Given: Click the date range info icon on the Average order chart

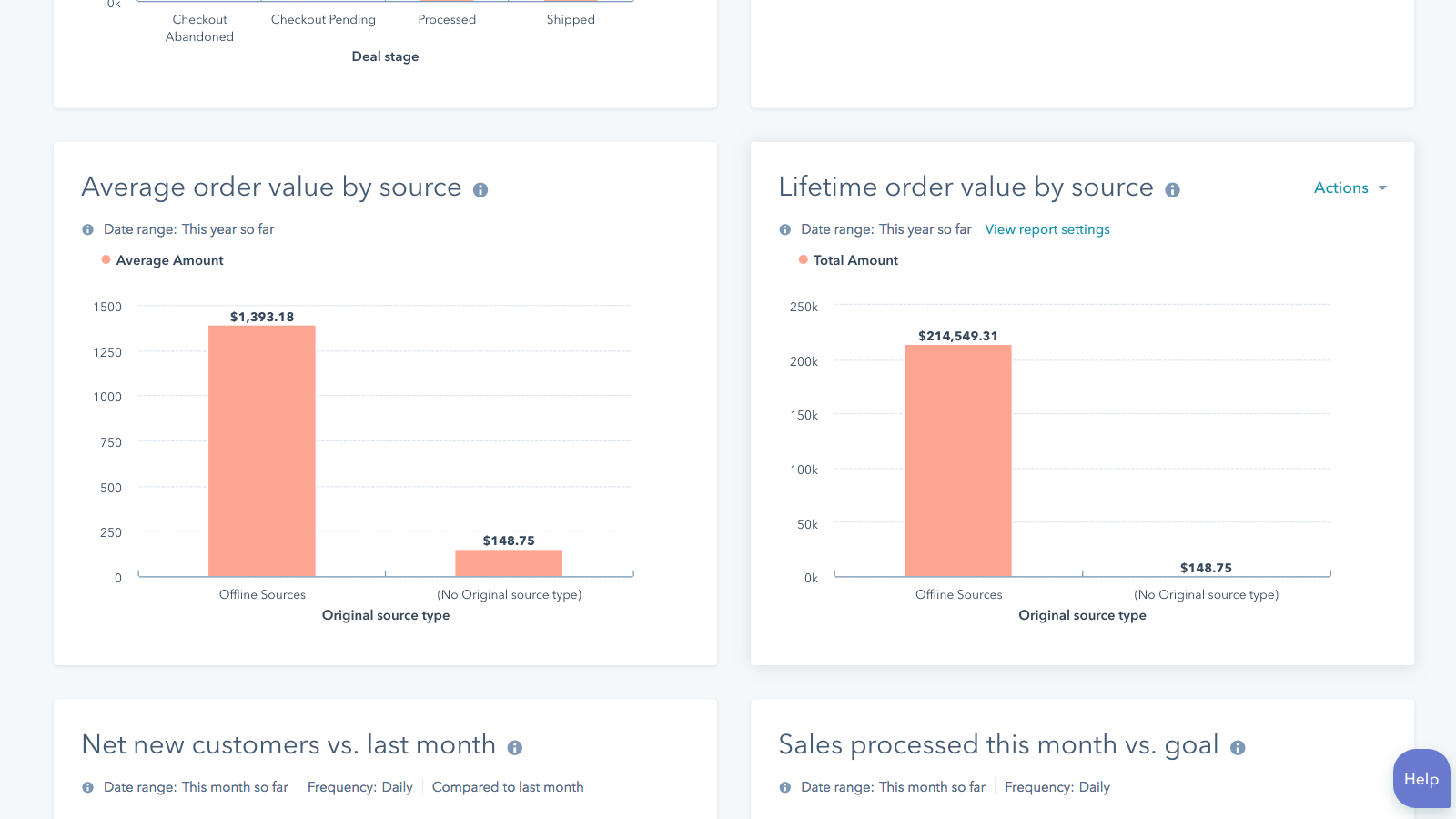Looking at the screenshot, I should pos(87,229).
